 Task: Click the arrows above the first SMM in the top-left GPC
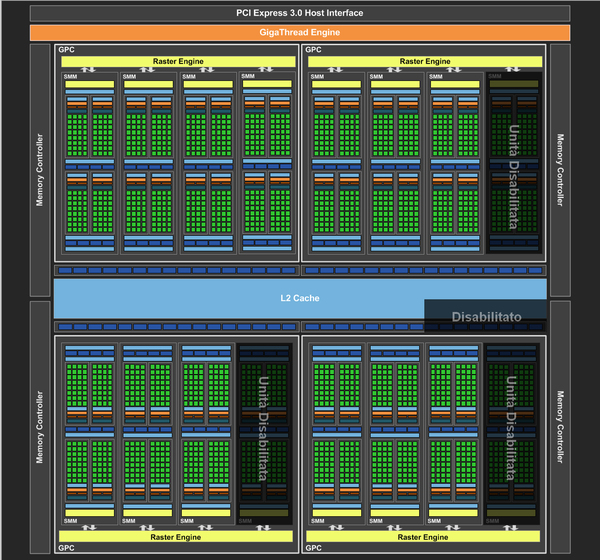88,69
